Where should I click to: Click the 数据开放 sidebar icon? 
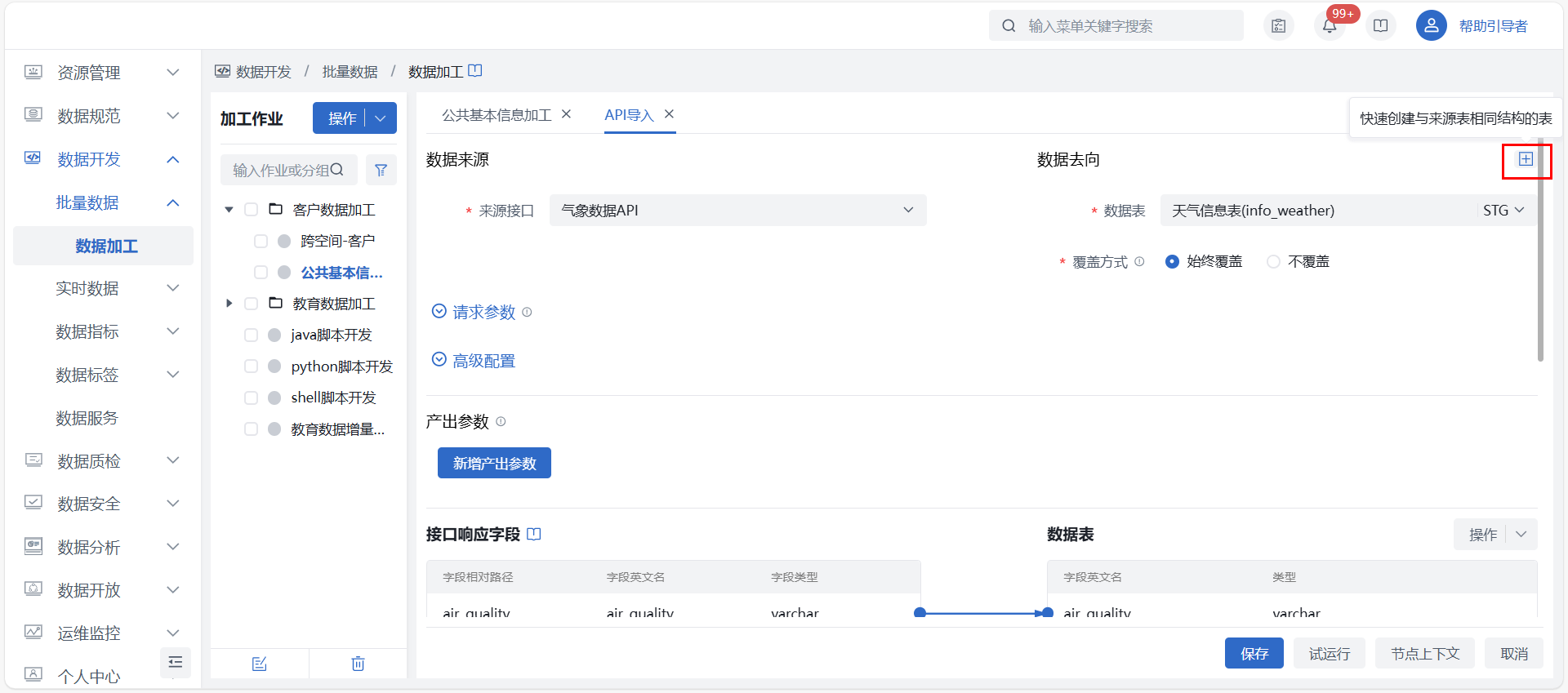click(x=33, y=589)
